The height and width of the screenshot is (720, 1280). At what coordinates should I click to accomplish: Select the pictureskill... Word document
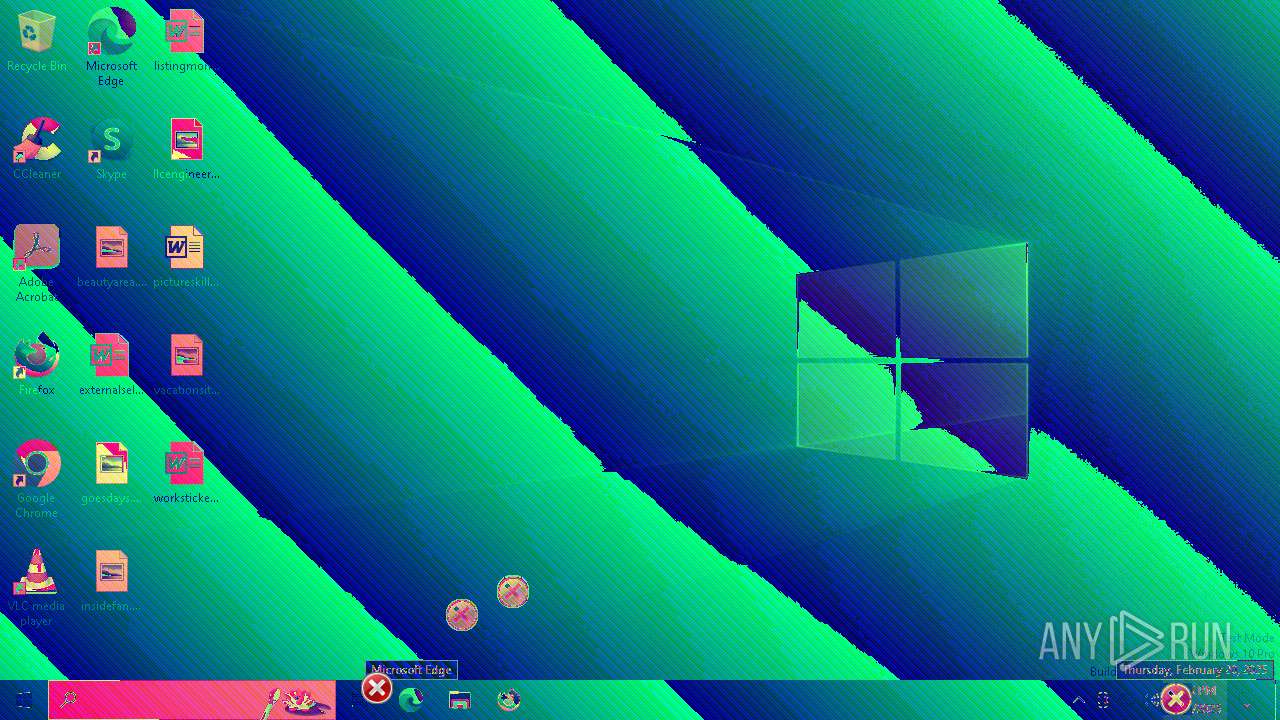186,257
